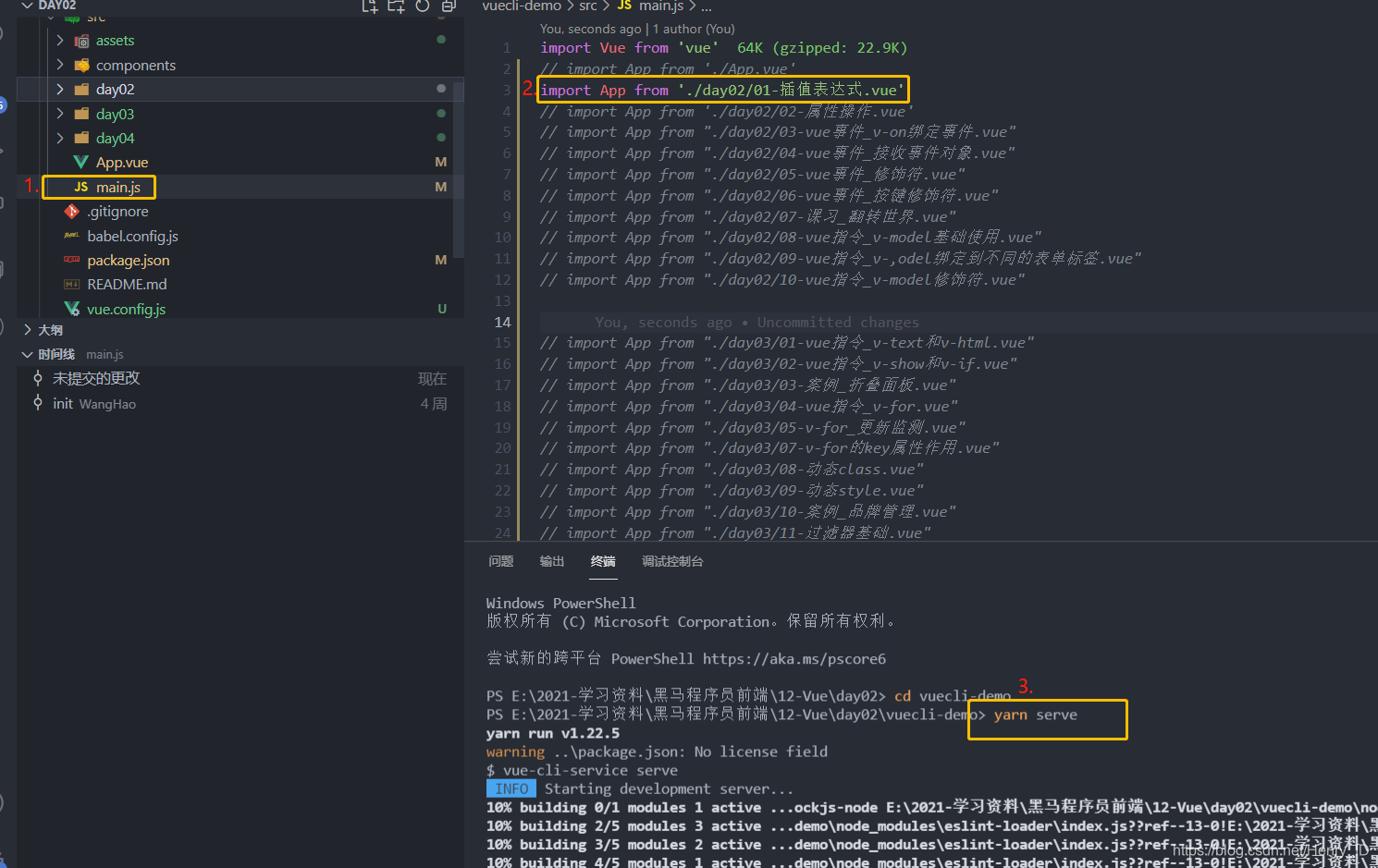
Task: Open the 调试控制台 debug console tab
Action: pyautogui.click(x=672, y=562)
